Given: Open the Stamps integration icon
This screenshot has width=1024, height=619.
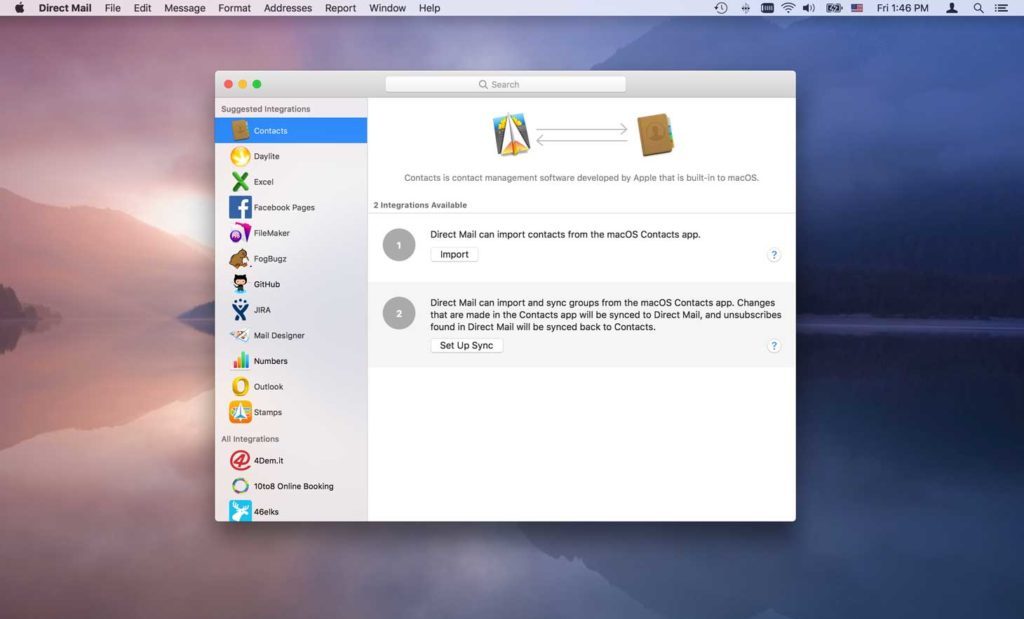Looking at the screenshot, I should pyautogui.click(x=240, y=412).
